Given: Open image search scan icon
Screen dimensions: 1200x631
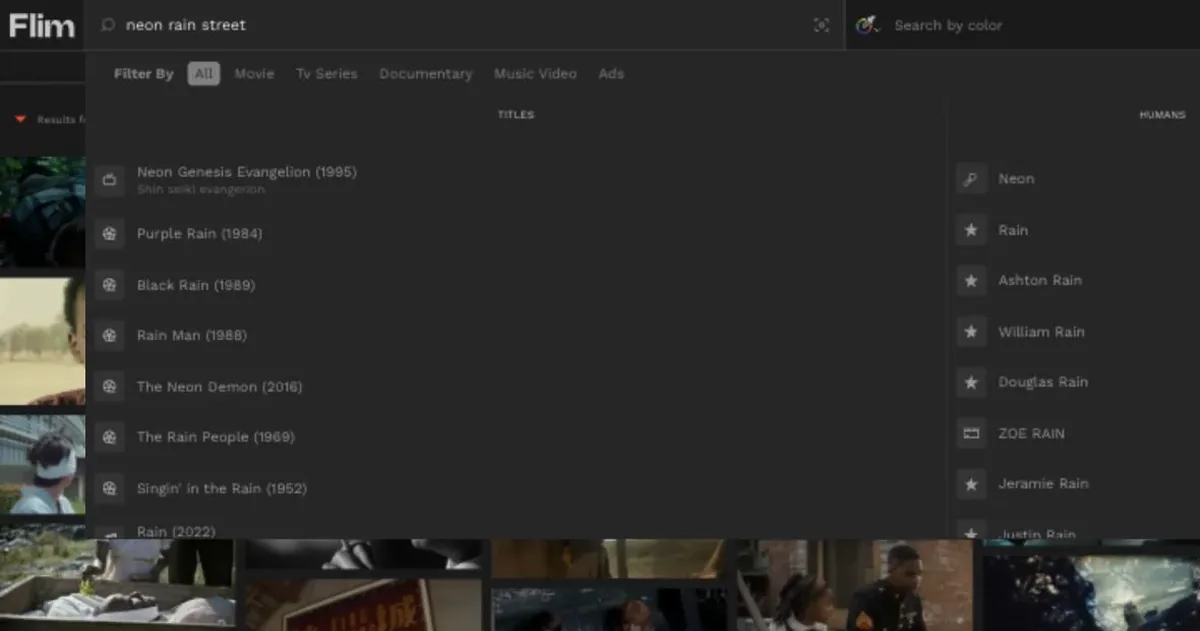Looking at the screenshot, I should click(x=822, y=25).
